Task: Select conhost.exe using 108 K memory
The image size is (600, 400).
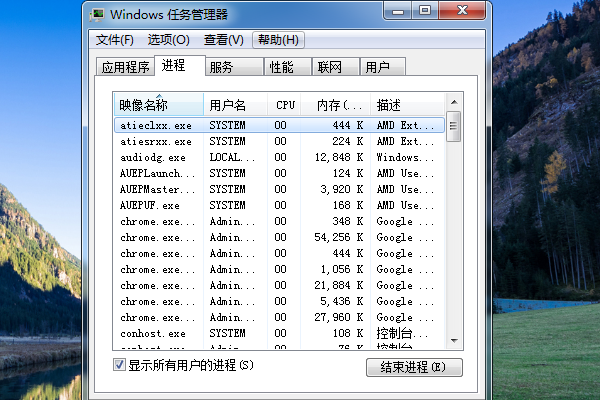Action: coord(279,333)
